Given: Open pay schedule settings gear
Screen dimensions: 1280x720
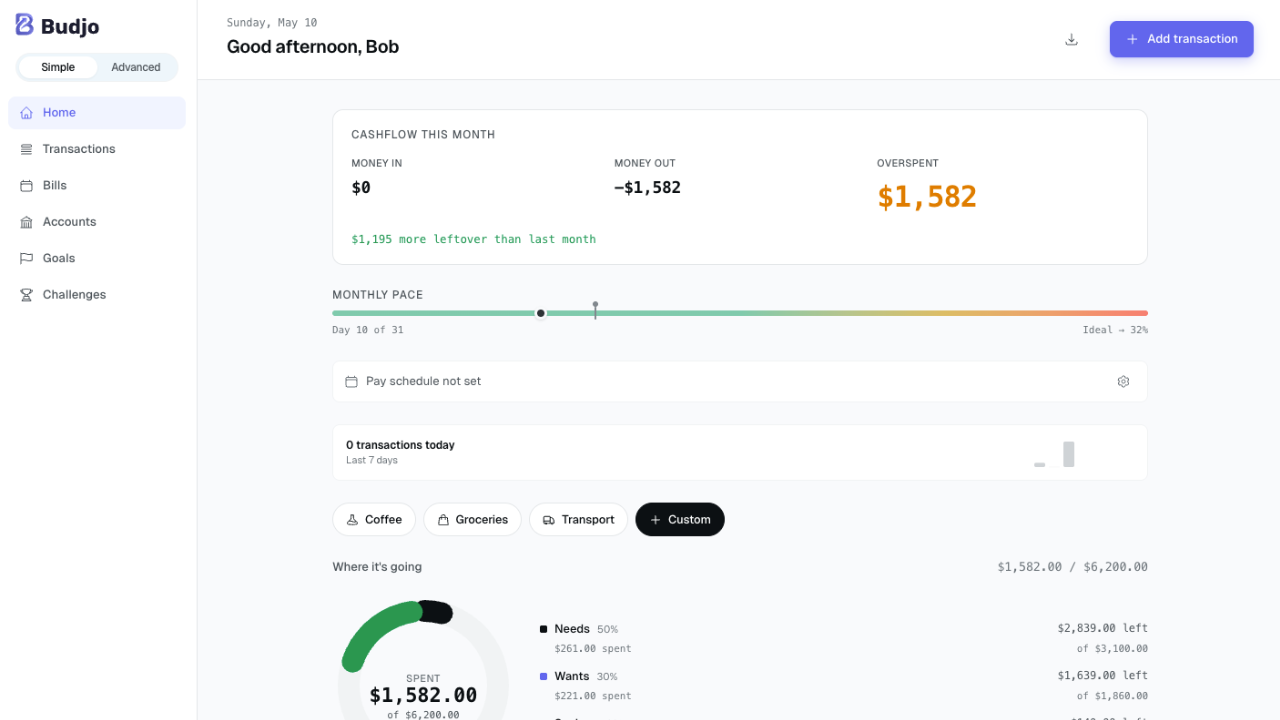Looking at the screenshot, I should tap(1123, 382).
